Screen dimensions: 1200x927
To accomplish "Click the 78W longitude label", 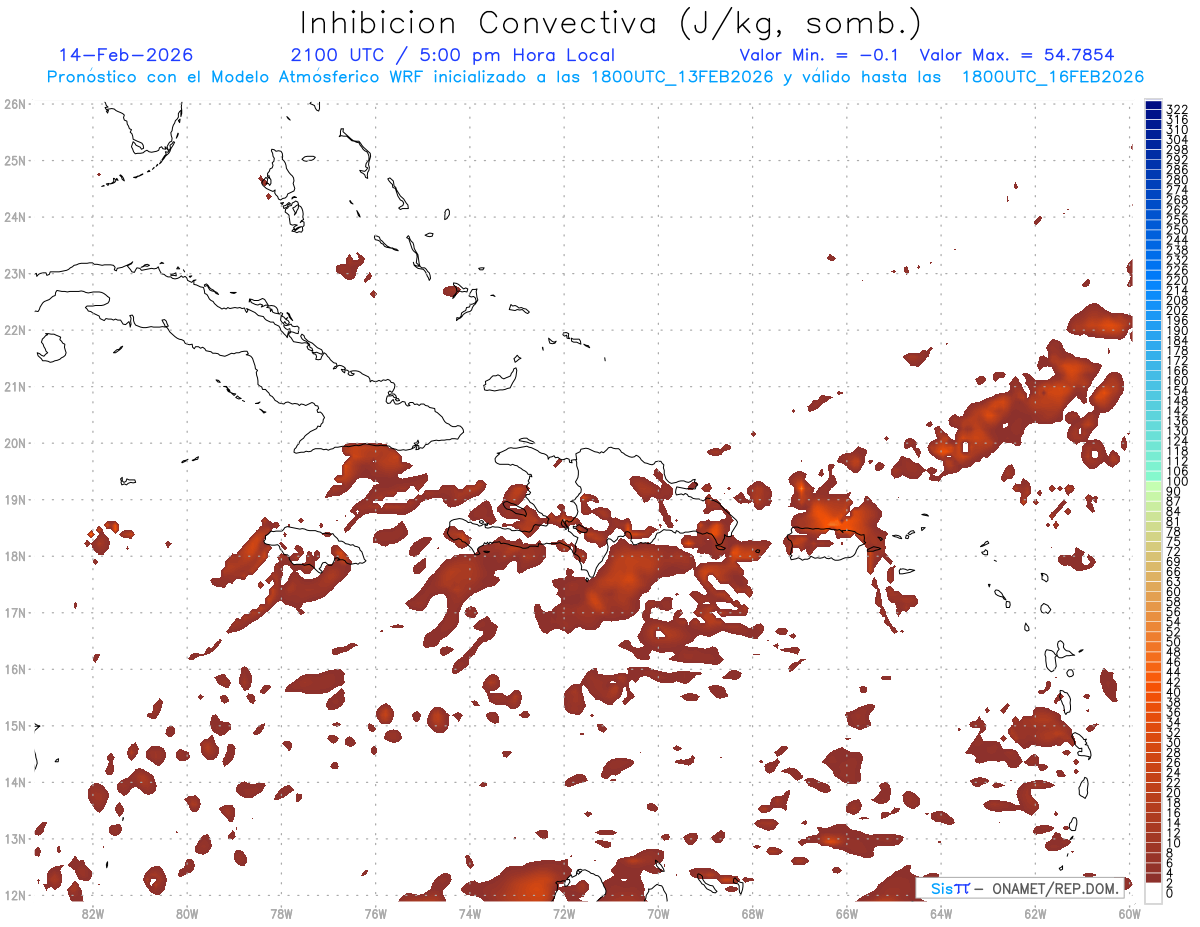I will (x=281, y=913).
